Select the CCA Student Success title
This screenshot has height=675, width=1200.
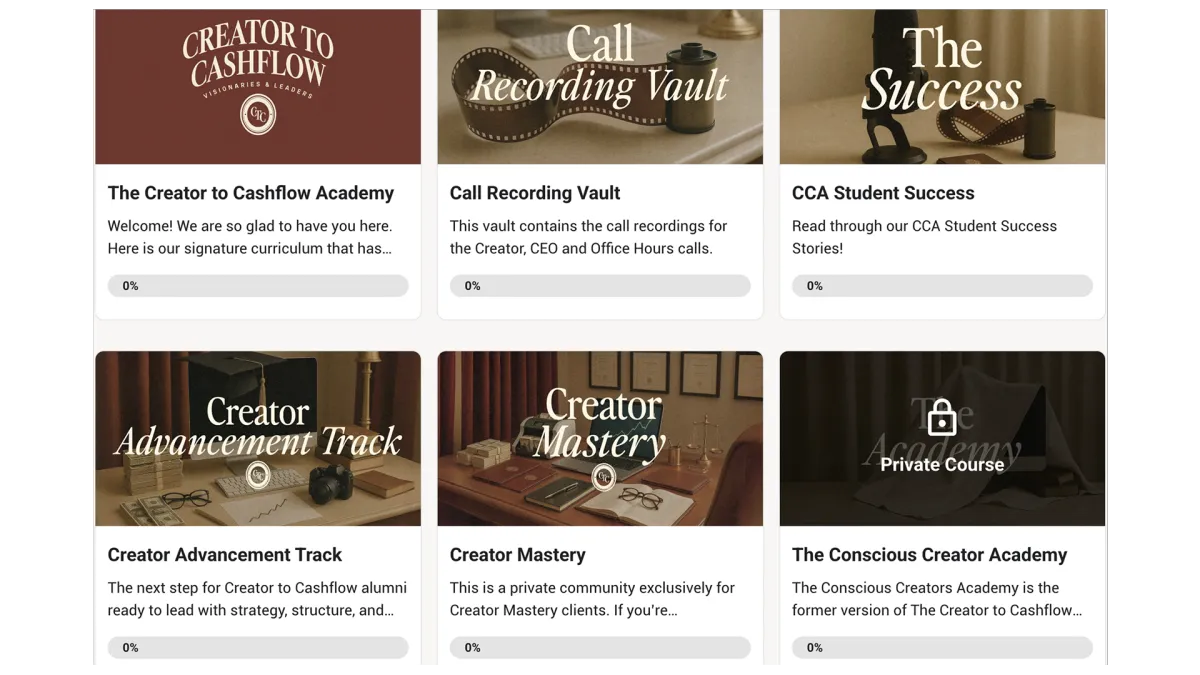click(x=883, y=193)
